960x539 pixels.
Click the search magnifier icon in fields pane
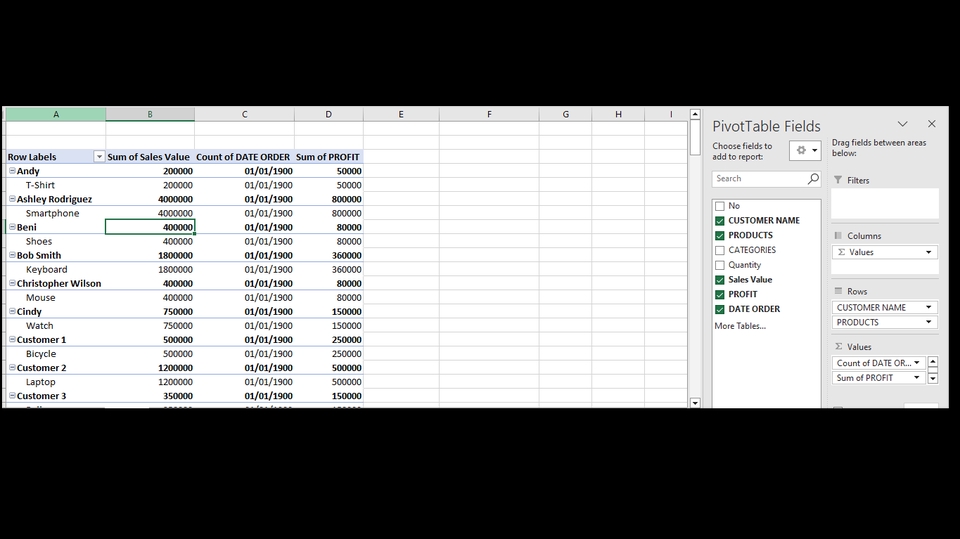click(813, 178)
